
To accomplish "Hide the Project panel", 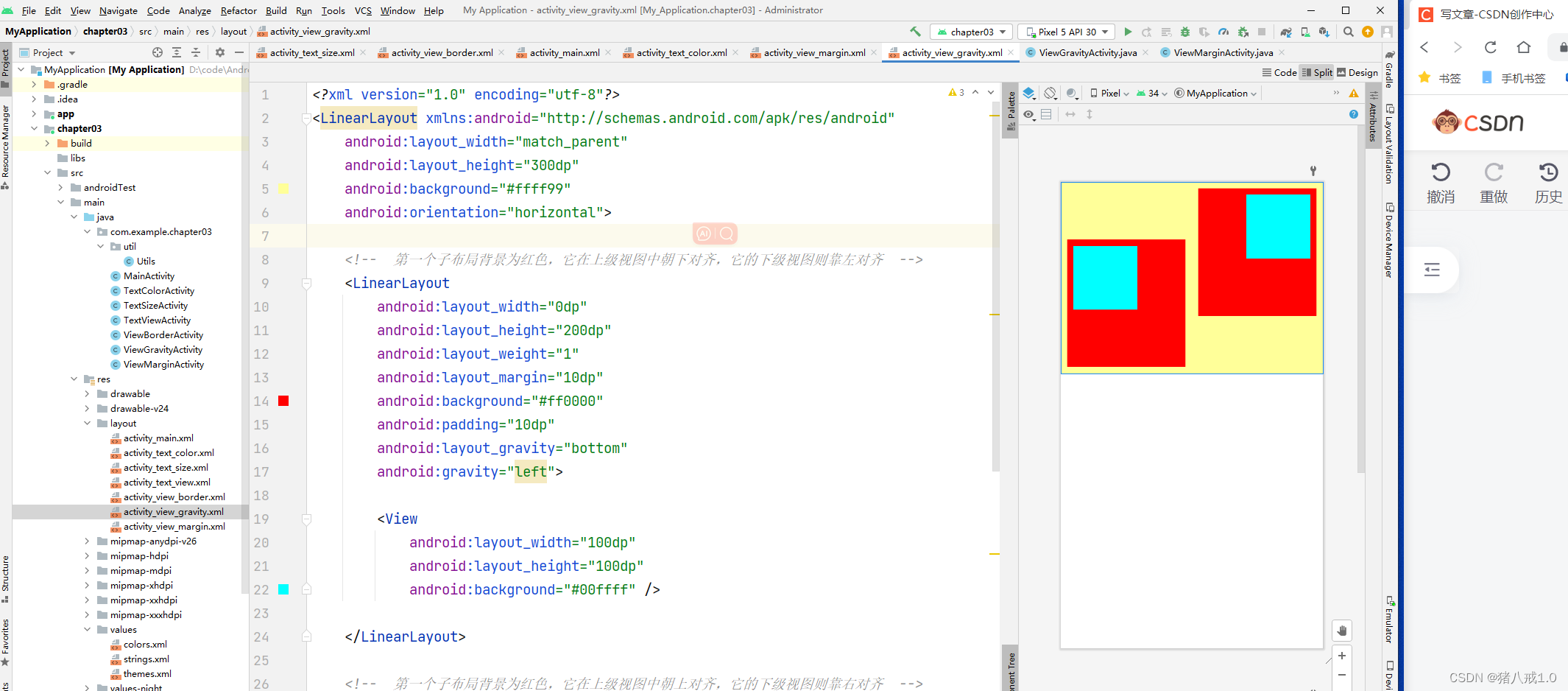I will click(239, 52).
